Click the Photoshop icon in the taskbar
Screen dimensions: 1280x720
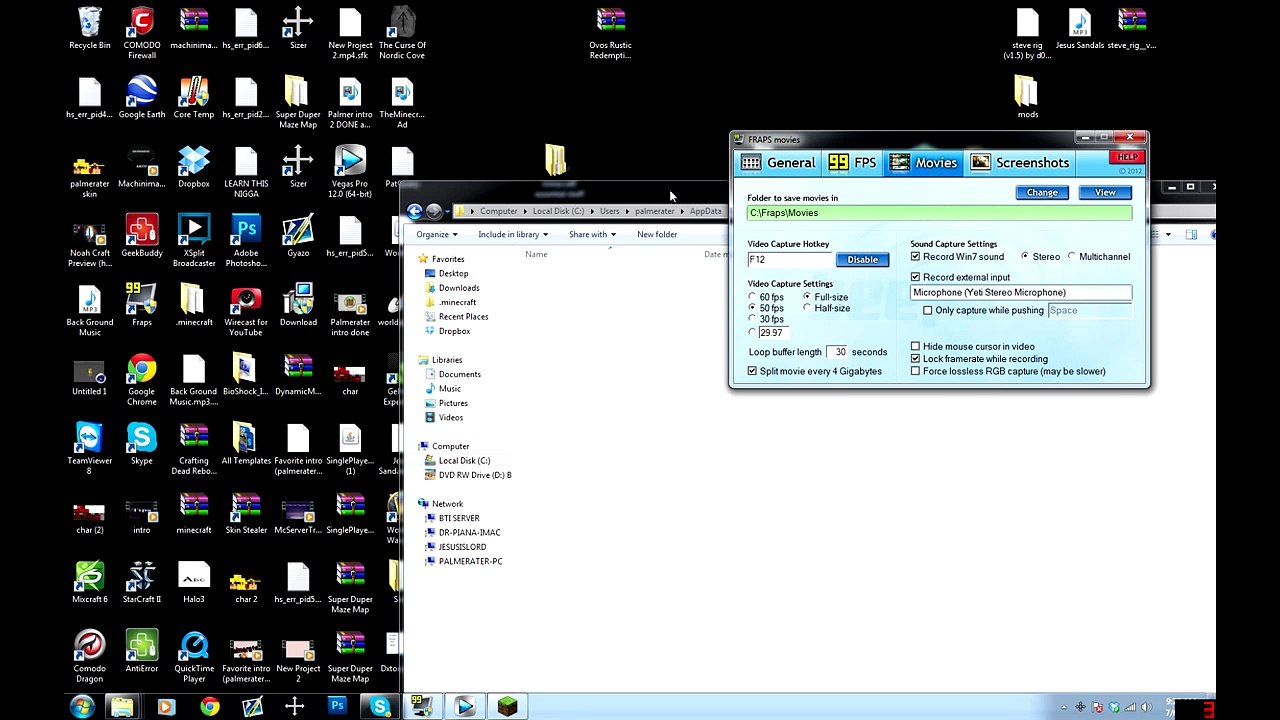tap(337, 706)
